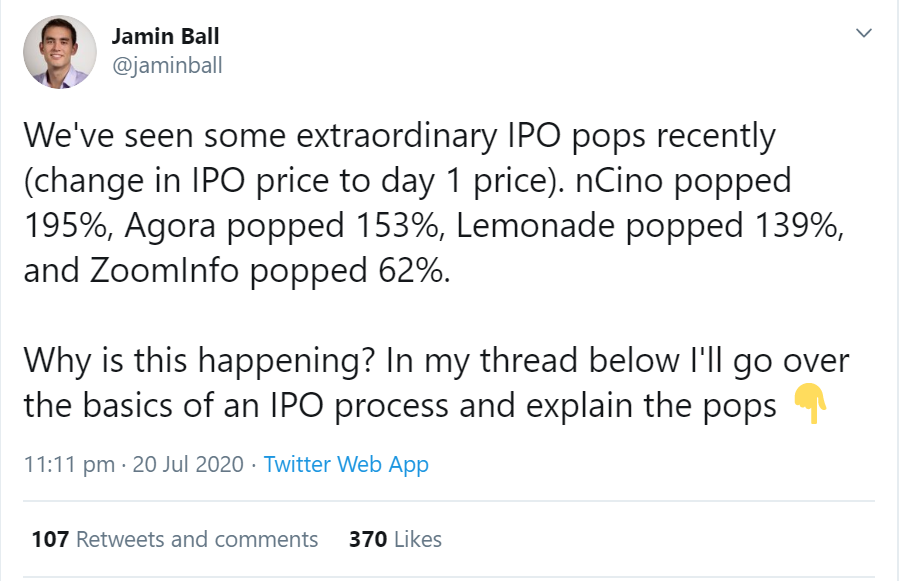
Task: View the Retweets and comments list
Action: click(x=197, y=539)
